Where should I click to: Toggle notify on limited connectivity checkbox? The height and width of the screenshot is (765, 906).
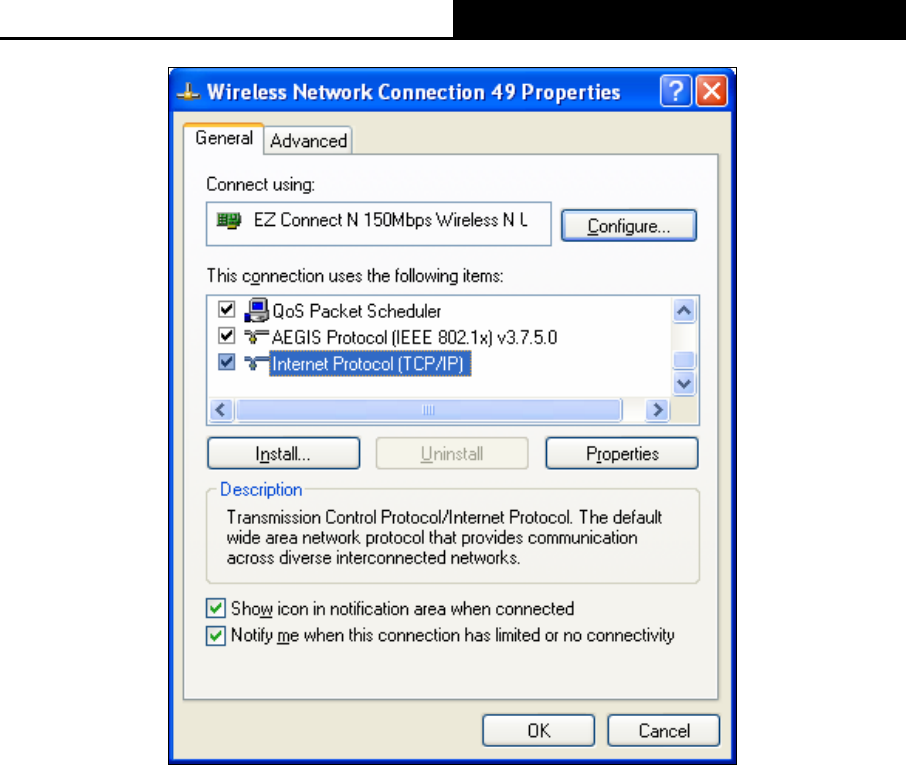(216, 636)
